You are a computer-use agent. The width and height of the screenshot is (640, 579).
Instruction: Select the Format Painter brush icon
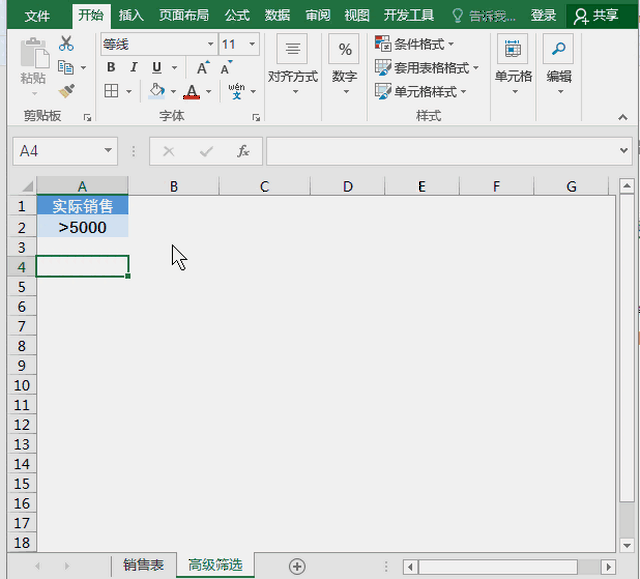67,91
